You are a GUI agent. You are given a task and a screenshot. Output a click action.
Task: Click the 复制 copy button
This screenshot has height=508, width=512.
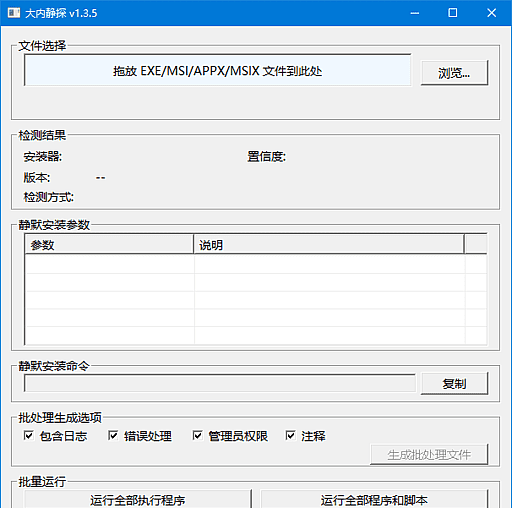click(454, 384)
